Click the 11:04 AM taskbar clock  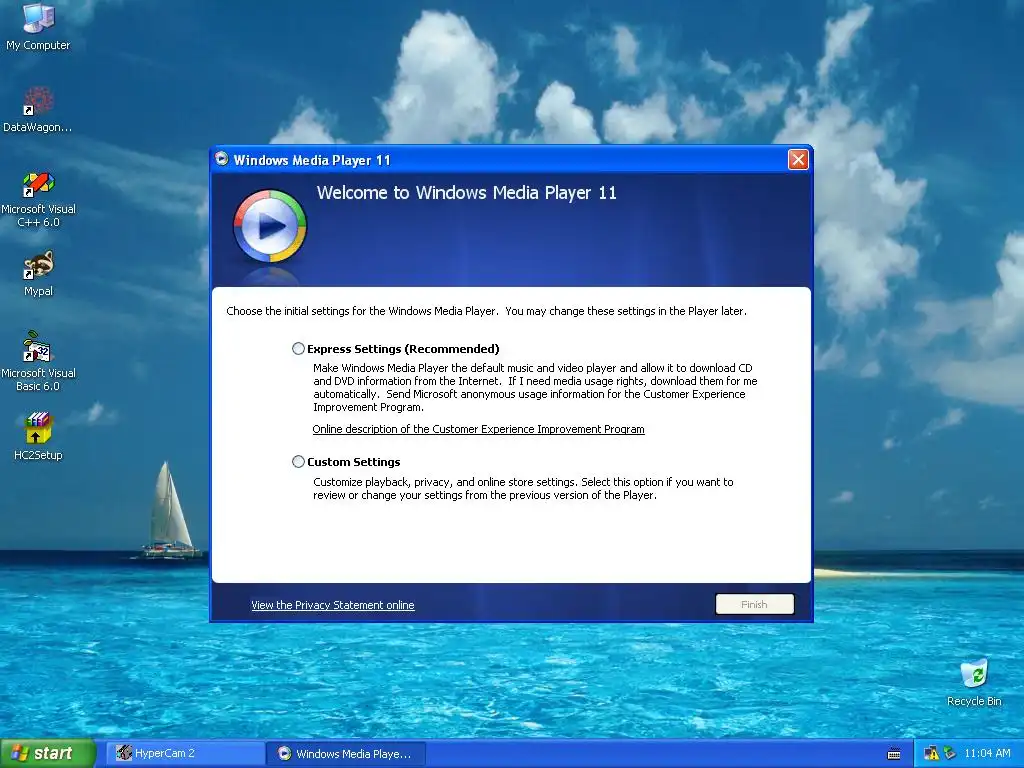987,753
